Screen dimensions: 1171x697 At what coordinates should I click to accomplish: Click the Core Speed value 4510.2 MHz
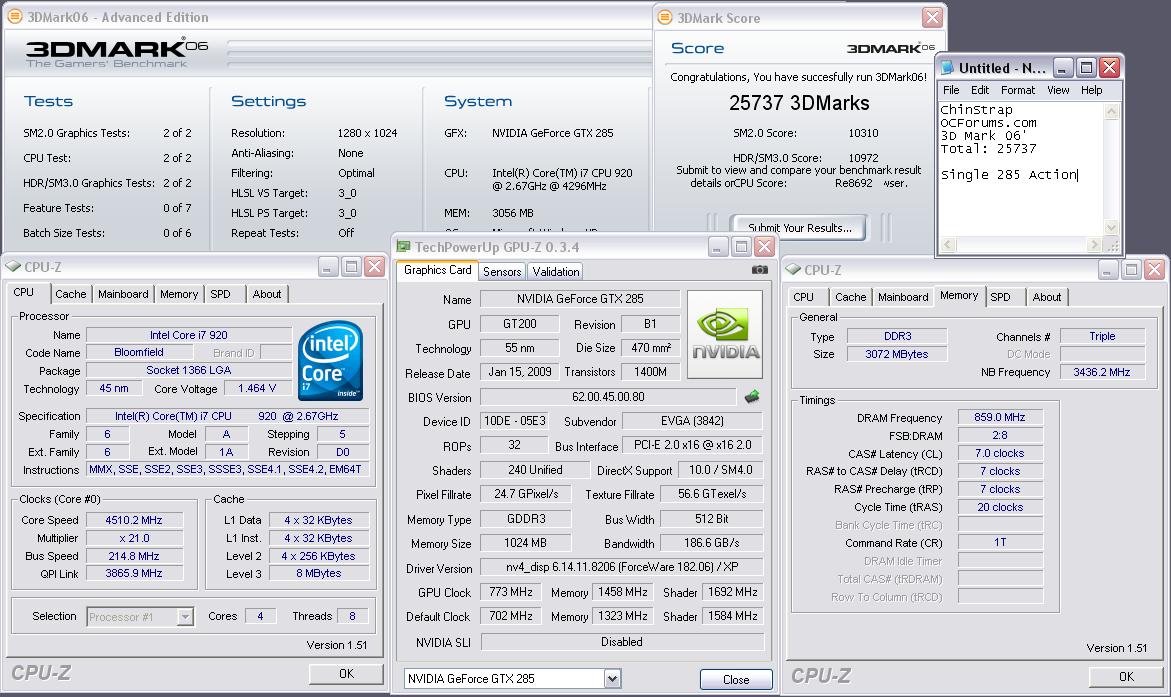tap(134, 520)
